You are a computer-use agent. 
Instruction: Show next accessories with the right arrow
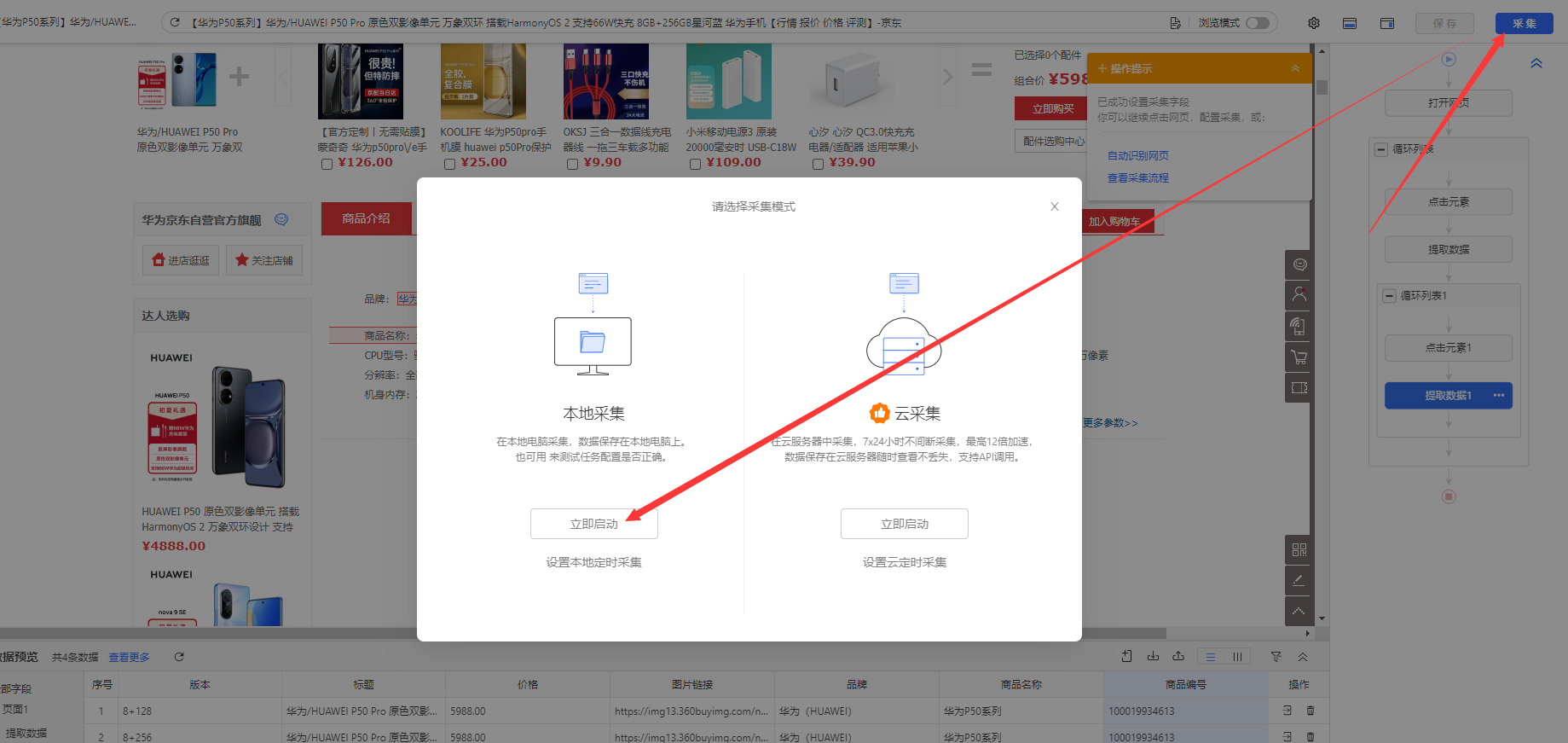point(948,77)
